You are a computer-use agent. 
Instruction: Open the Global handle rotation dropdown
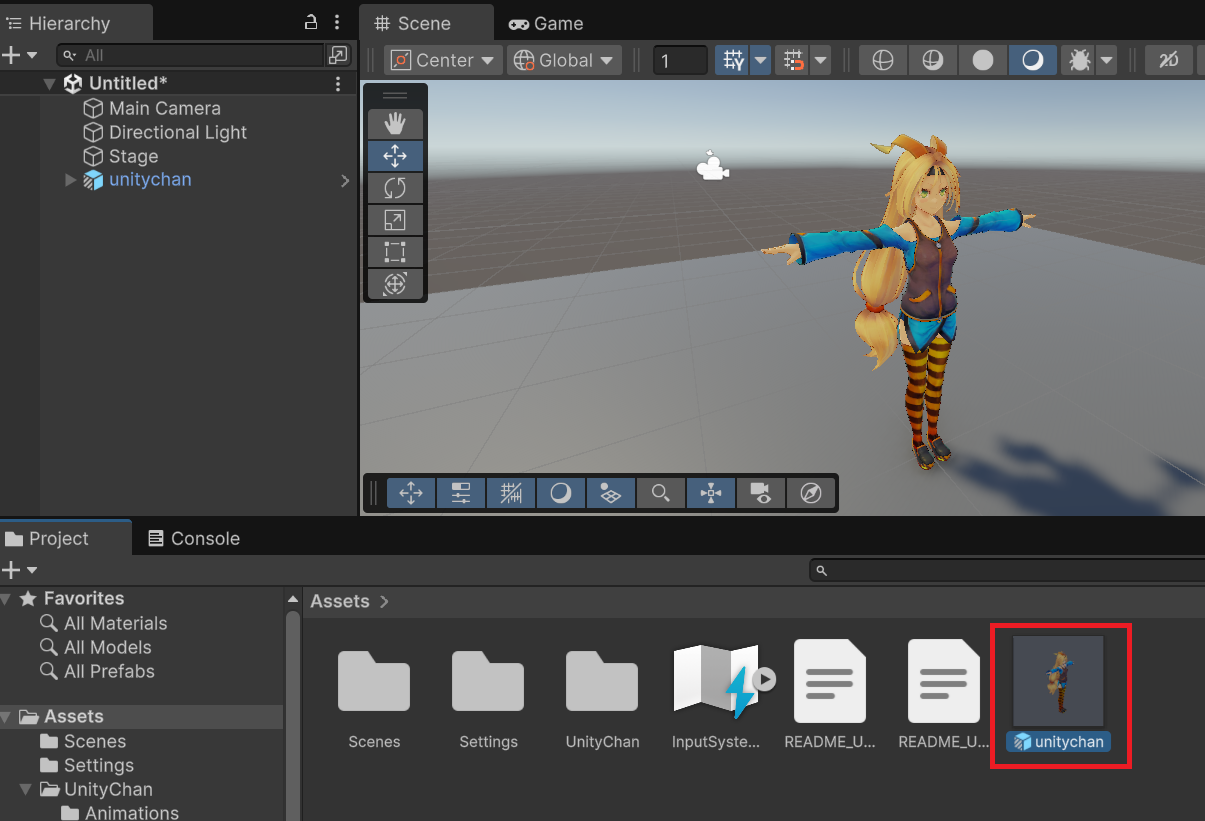pyautogui.click(x=564, y=61)
